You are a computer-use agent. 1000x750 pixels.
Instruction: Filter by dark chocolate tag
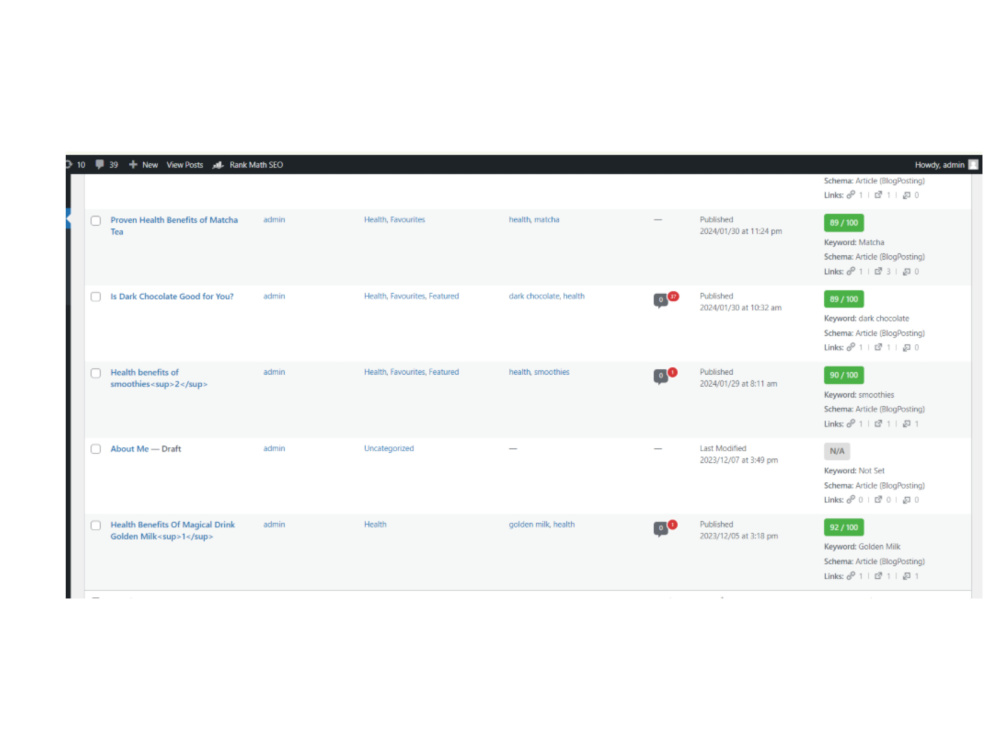534,296
